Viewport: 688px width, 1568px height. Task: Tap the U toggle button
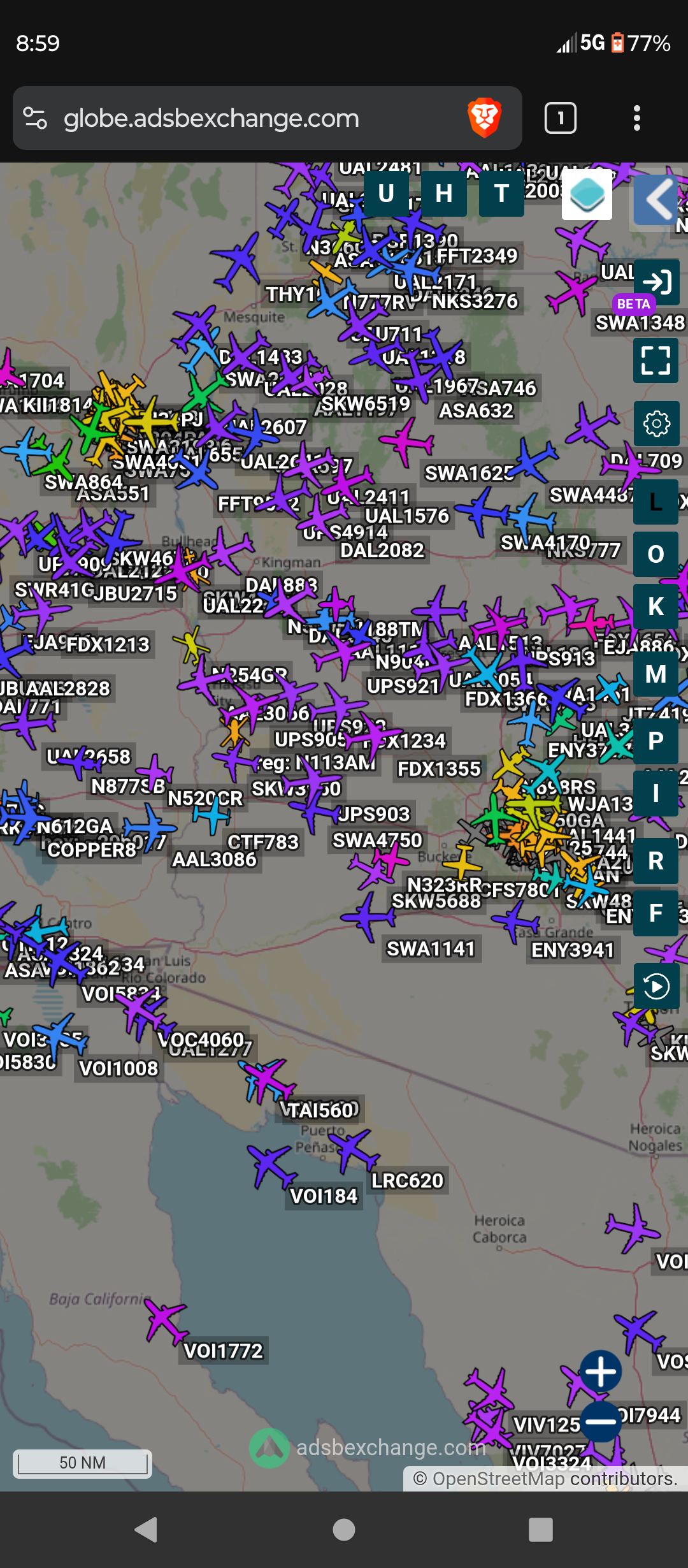pyautogui.click(x=386, y=194)
